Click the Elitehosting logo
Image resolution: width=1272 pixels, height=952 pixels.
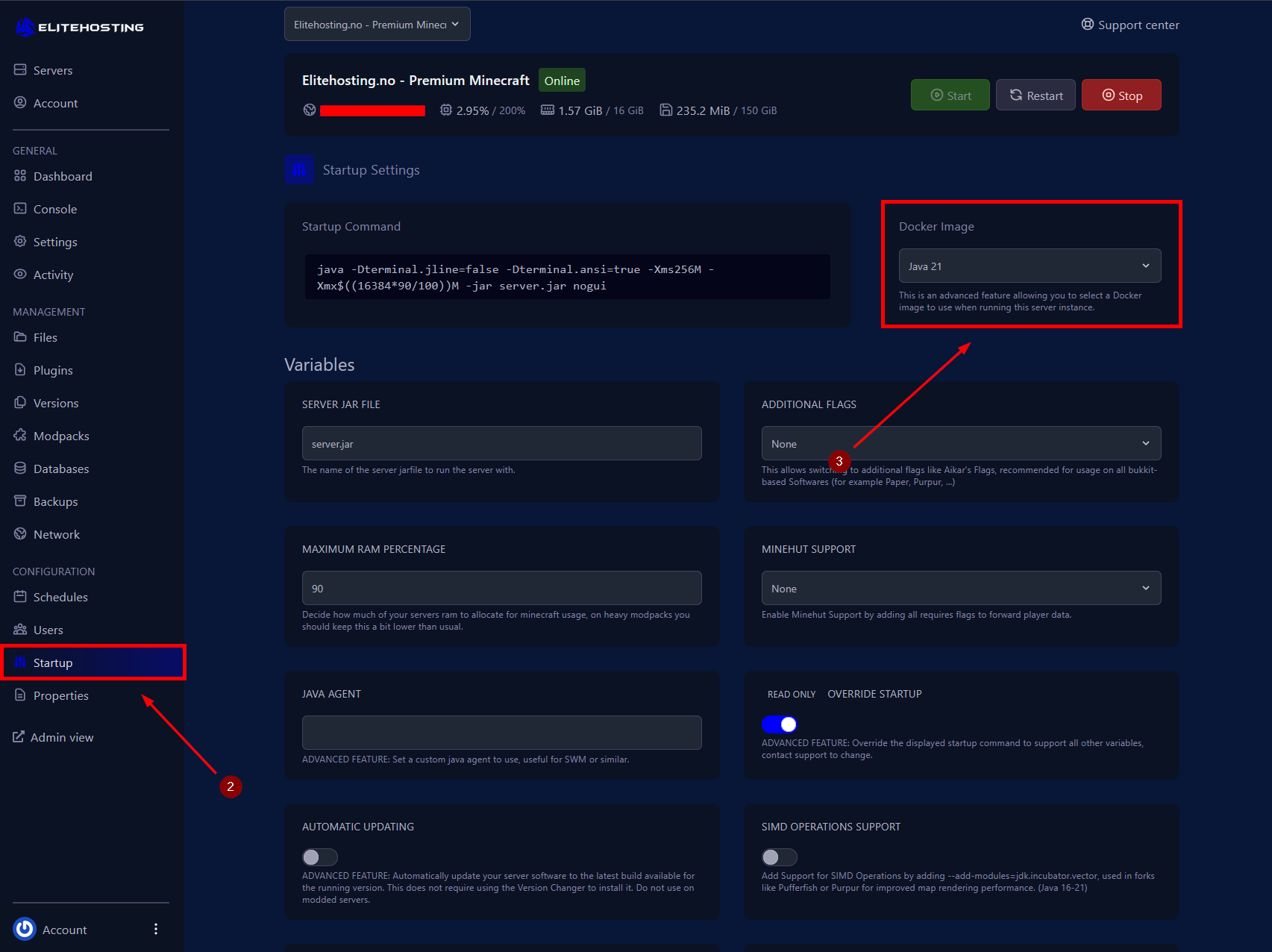coord(79,28)
